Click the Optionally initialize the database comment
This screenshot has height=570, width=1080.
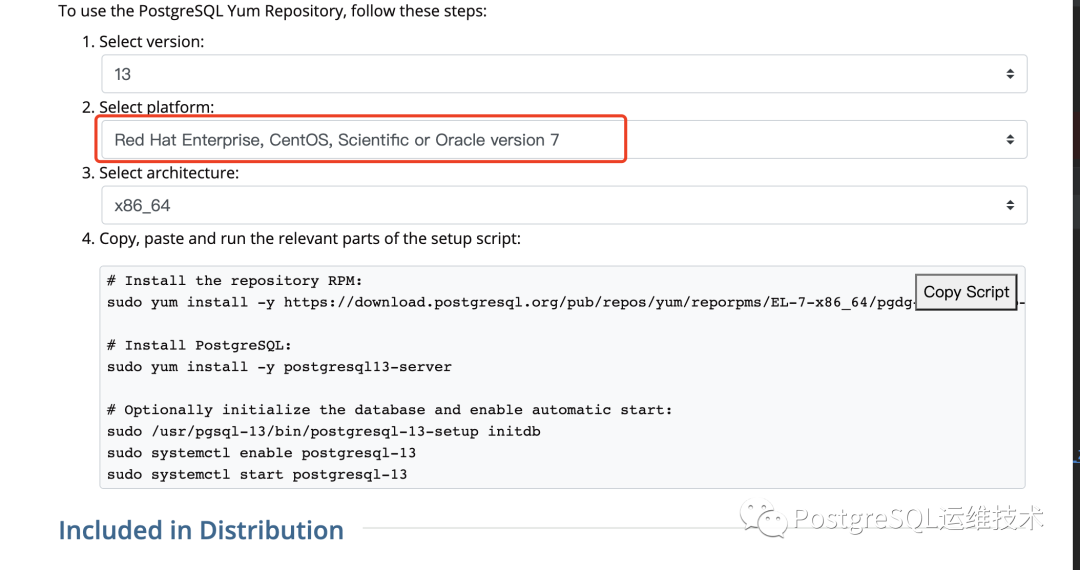[x=390, y=410]
